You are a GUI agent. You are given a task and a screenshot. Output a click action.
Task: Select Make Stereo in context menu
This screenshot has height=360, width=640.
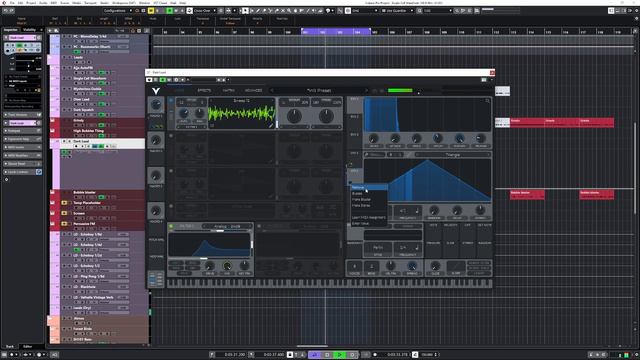point(369,205)
